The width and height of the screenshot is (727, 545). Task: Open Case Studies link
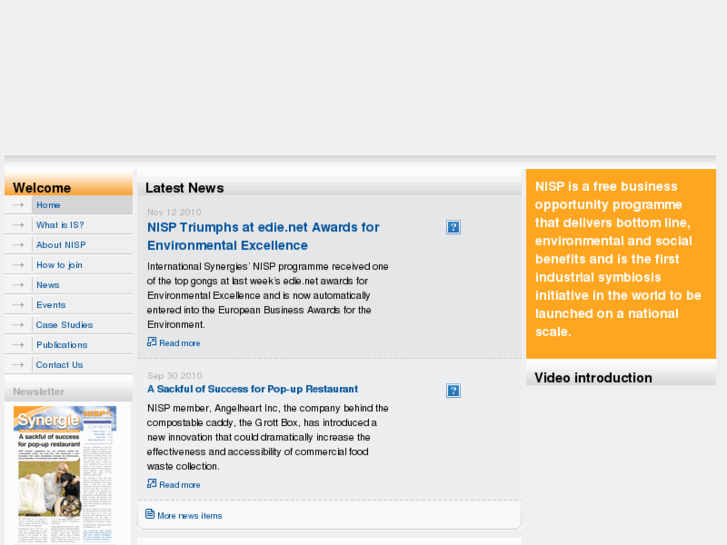tap(64, 325)
